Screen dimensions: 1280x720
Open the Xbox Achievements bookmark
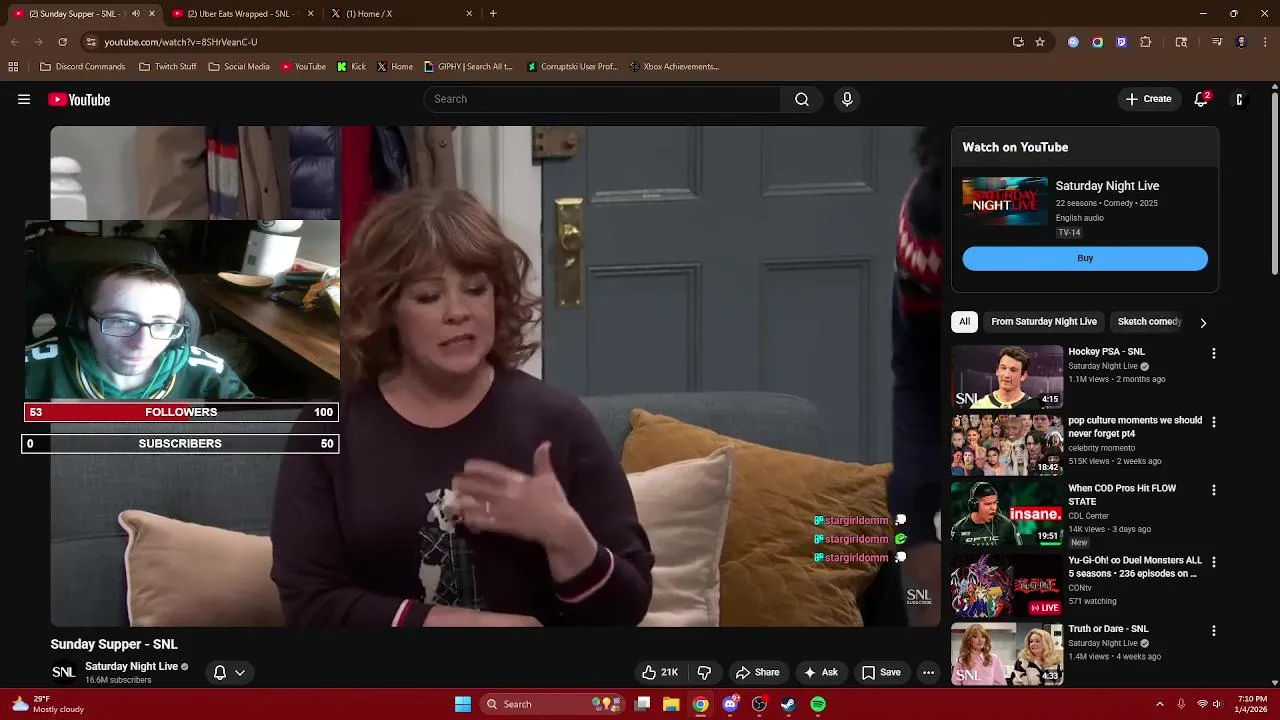[674, 67]
